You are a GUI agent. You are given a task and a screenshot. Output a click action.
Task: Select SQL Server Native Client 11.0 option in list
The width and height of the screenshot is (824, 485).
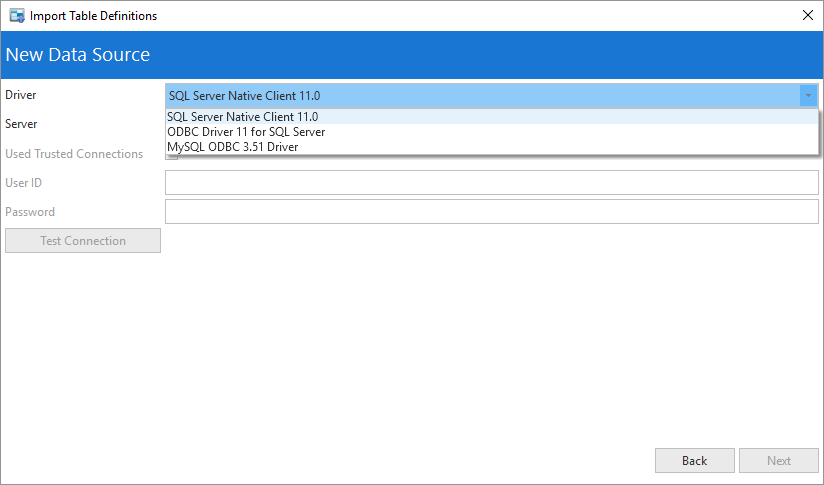pos(492,117)
